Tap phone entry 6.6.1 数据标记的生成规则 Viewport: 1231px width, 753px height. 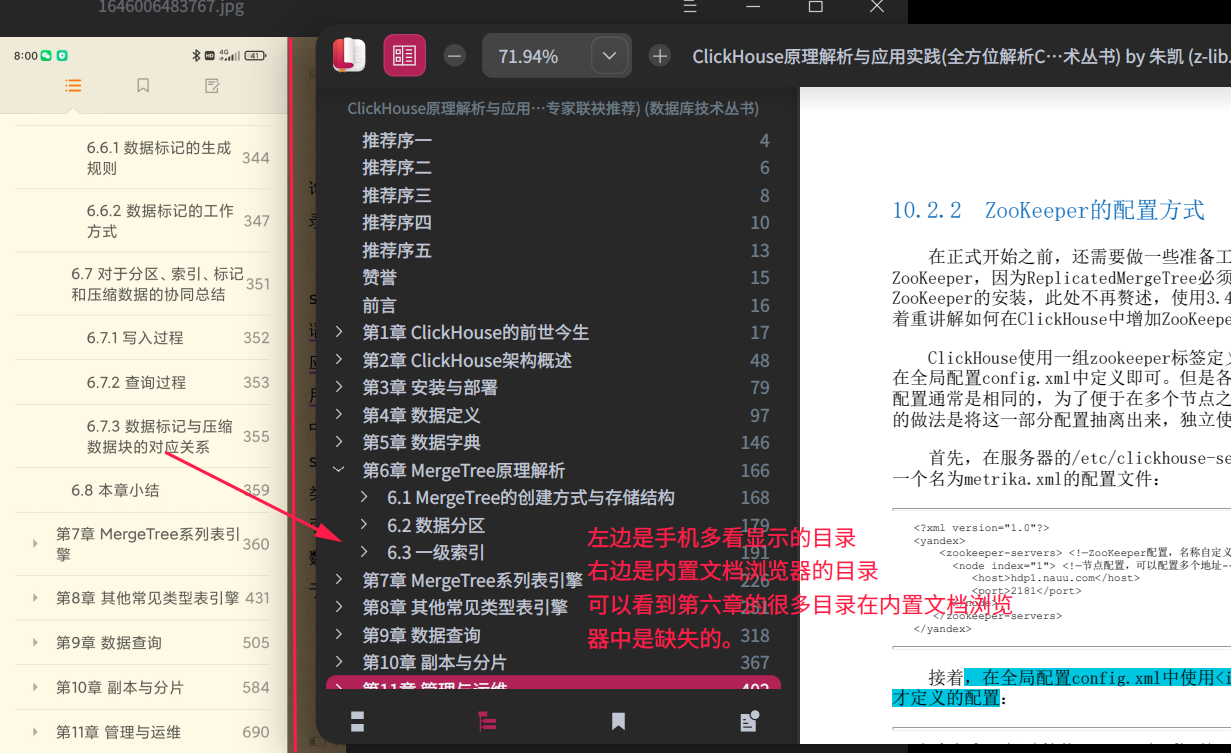[159, 158]
